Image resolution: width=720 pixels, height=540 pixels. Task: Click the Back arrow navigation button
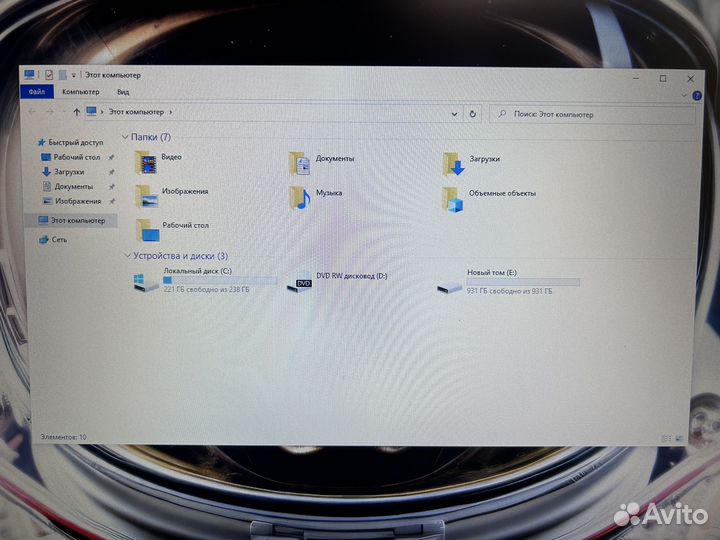click(x=33, y=111)
